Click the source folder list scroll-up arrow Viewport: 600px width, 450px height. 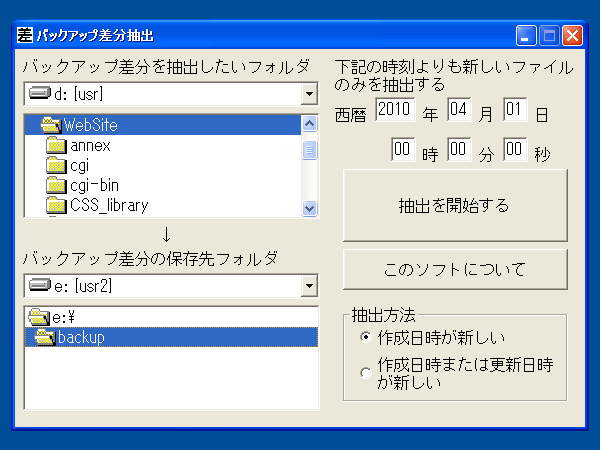309,124
